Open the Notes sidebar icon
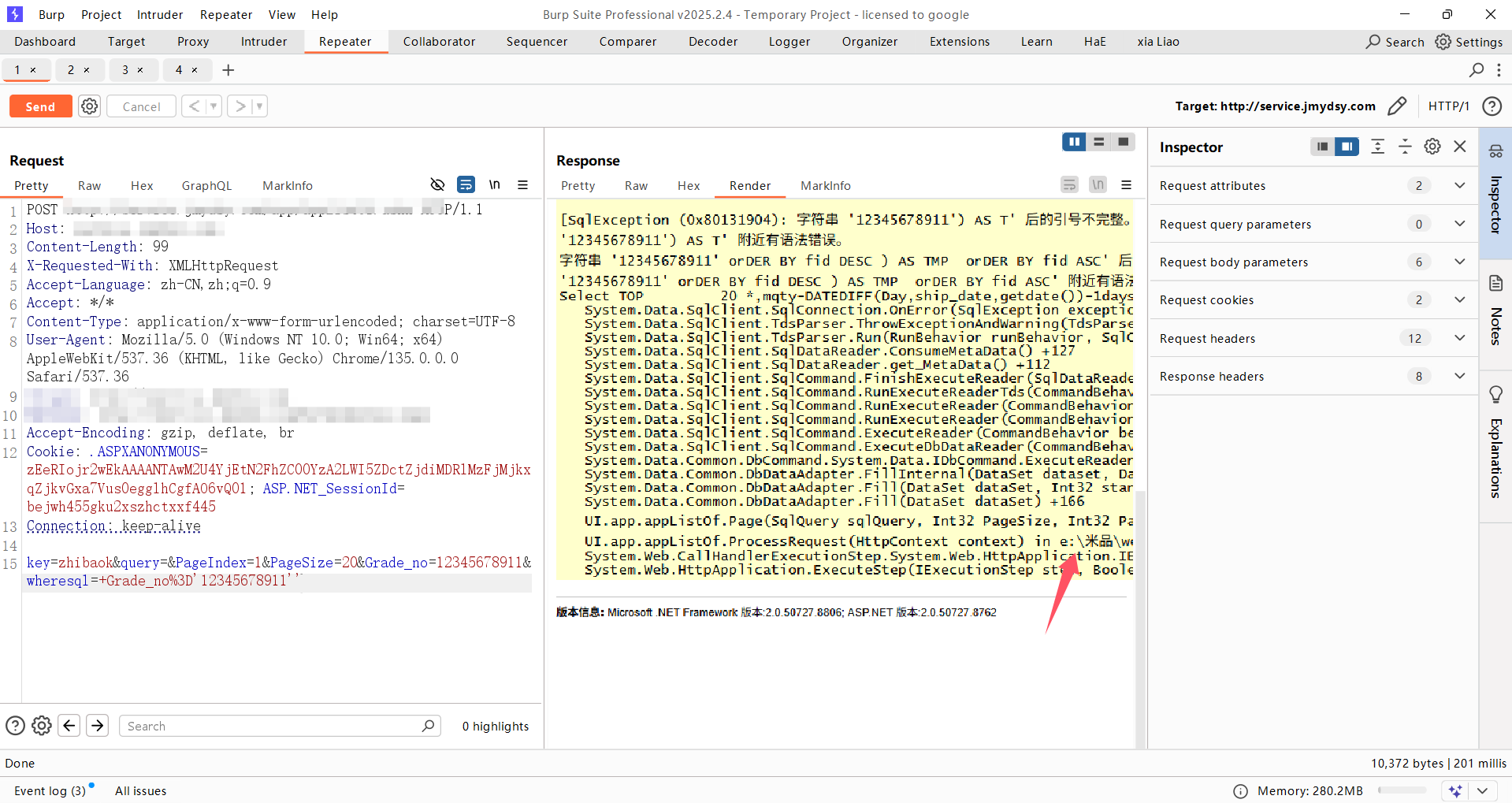 (x=1495, y=283)
